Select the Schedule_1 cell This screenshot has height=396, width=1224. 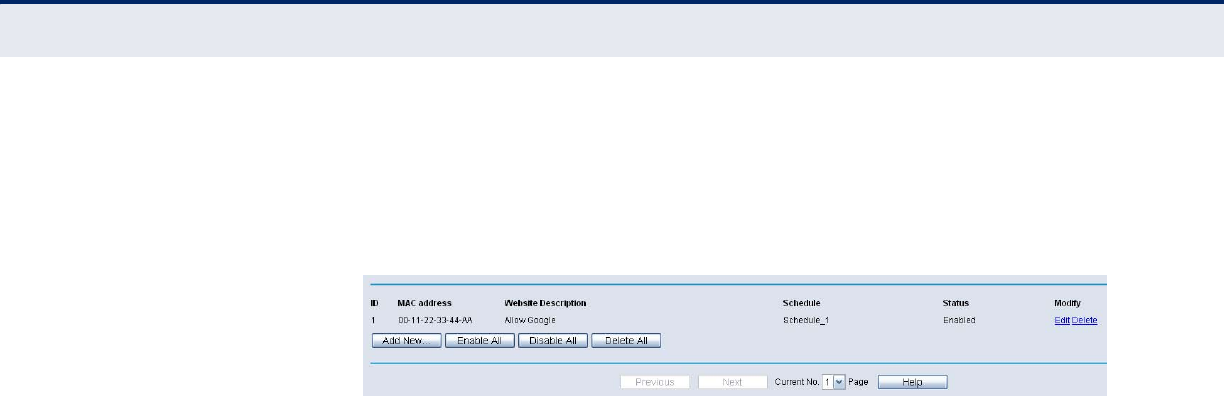click(x=806, y=320)
